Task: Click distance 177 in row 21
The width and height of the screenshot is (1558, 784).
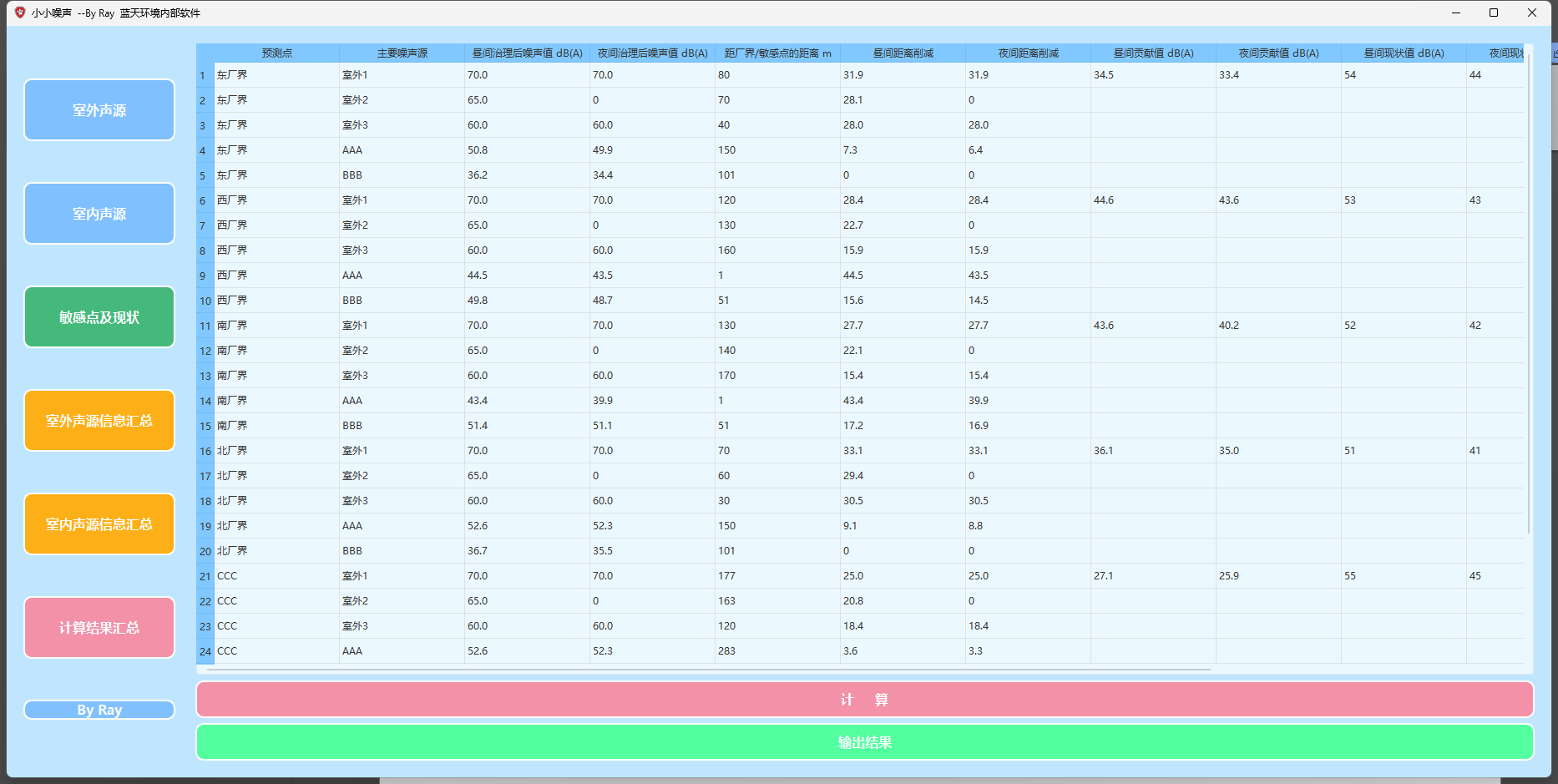Action: point(777,576)
